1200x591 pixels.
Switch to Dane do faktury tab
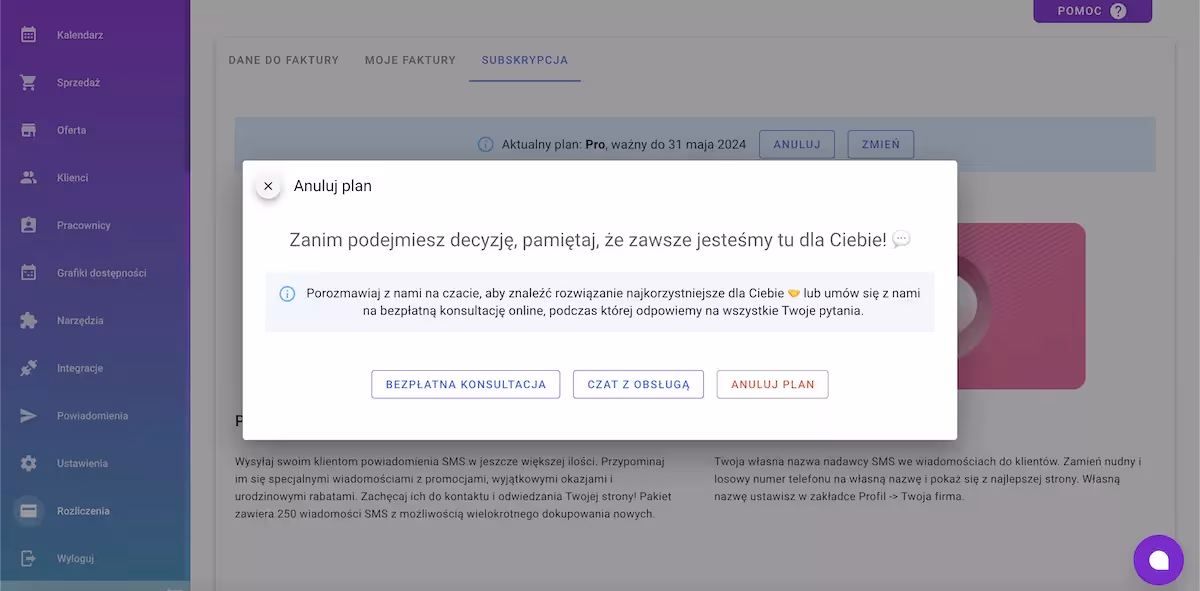pos(283,60)
